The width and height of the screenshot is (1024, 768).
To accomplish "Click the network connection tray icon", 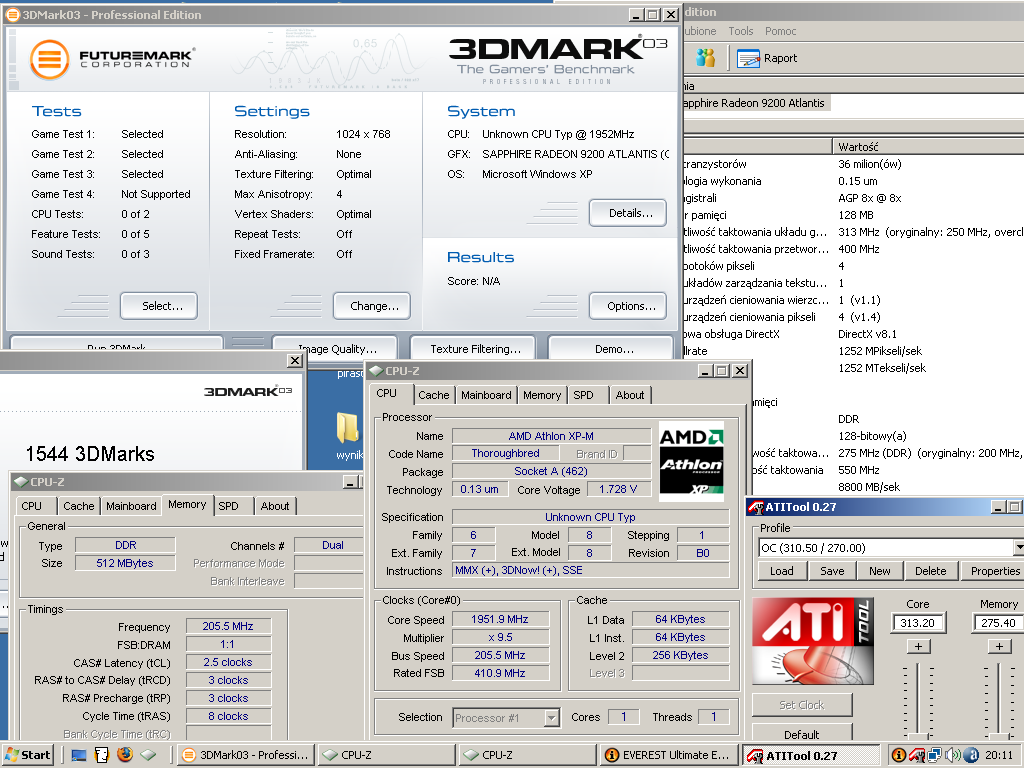I will click(x=935, y=755).
